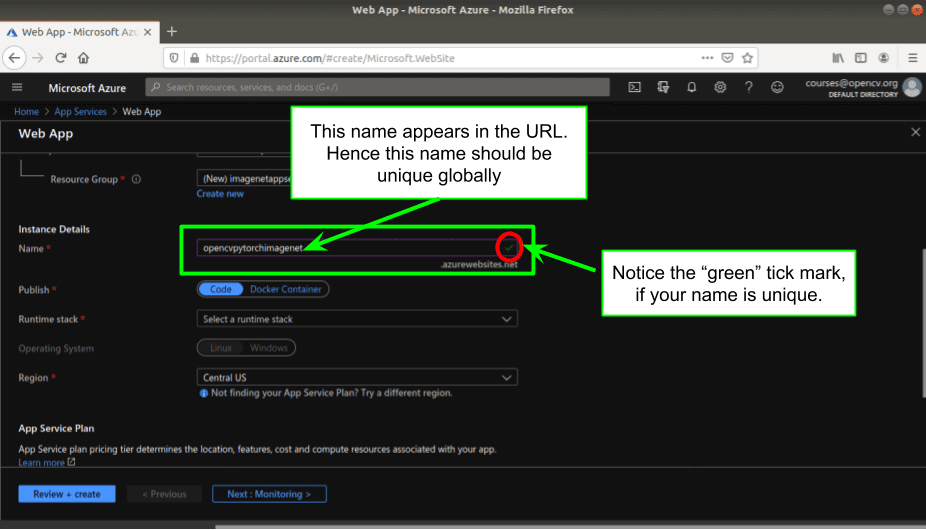Viewport: 926px width, 530px height.
Task: Click the tracking protection shield icon
Action: [x=174, y=58]
